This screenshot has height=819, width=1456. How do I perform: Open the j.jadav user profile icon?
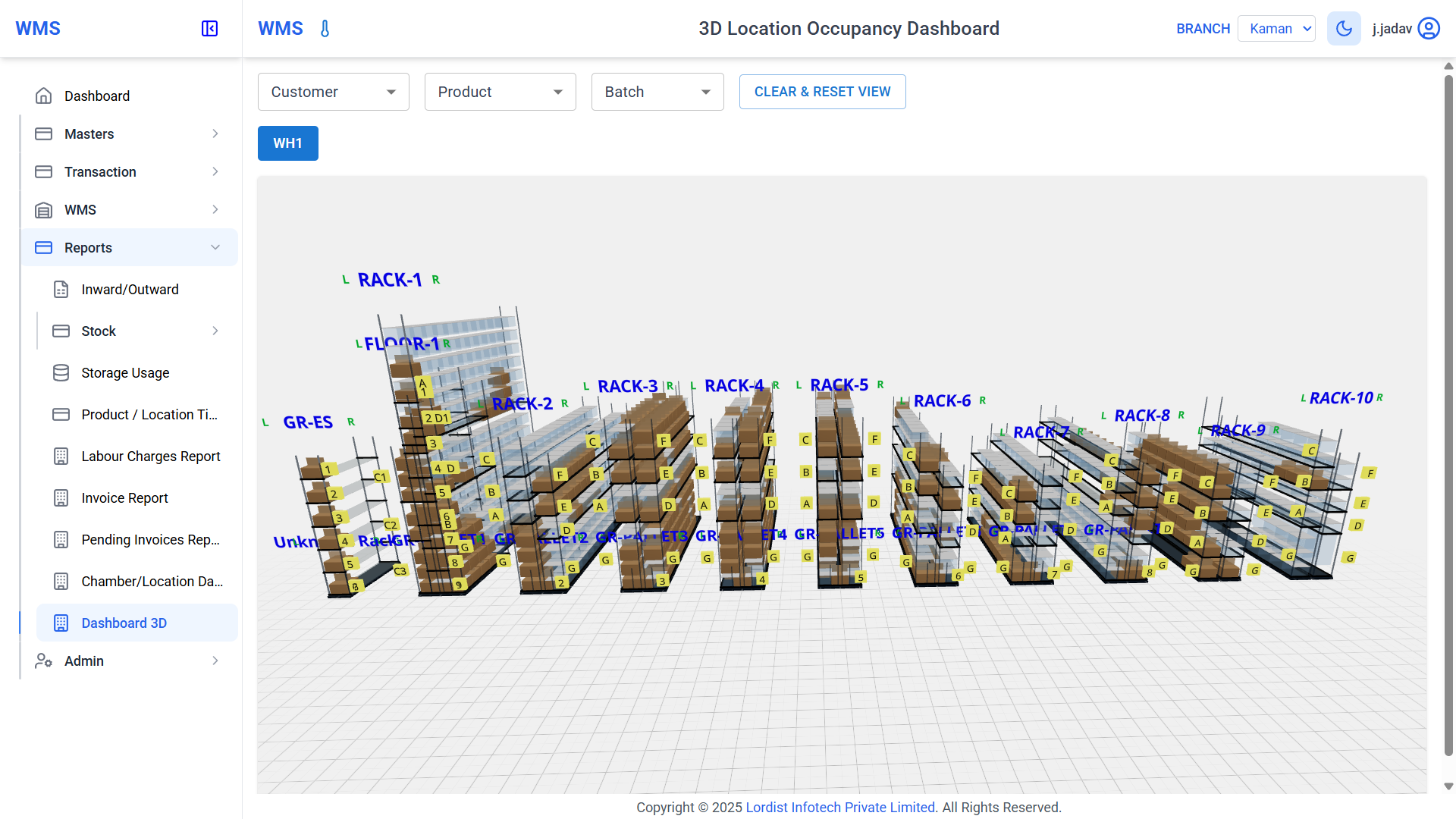click(1429, 28)
